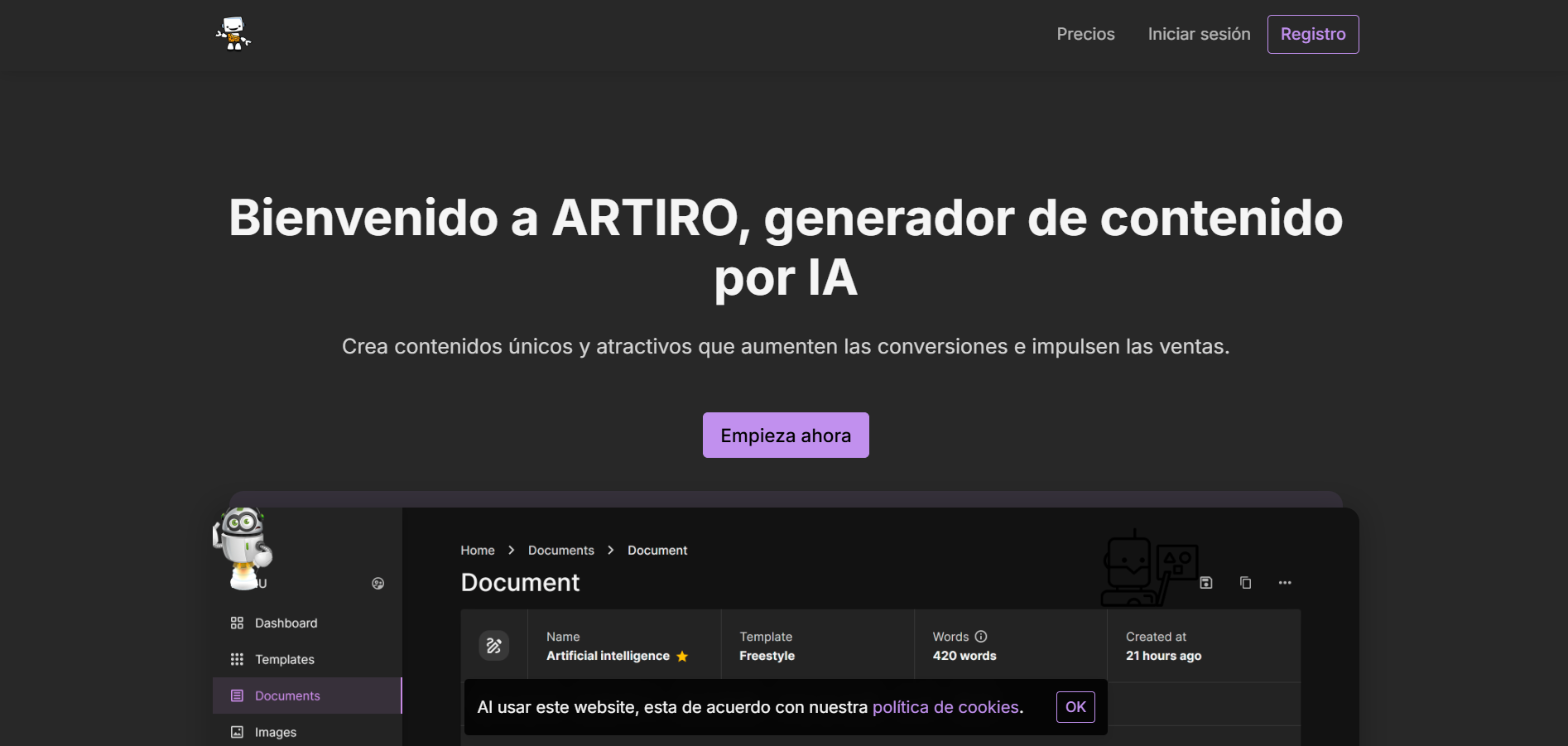Toggle the theme icon in sidebar header

[x=378, y=584]
